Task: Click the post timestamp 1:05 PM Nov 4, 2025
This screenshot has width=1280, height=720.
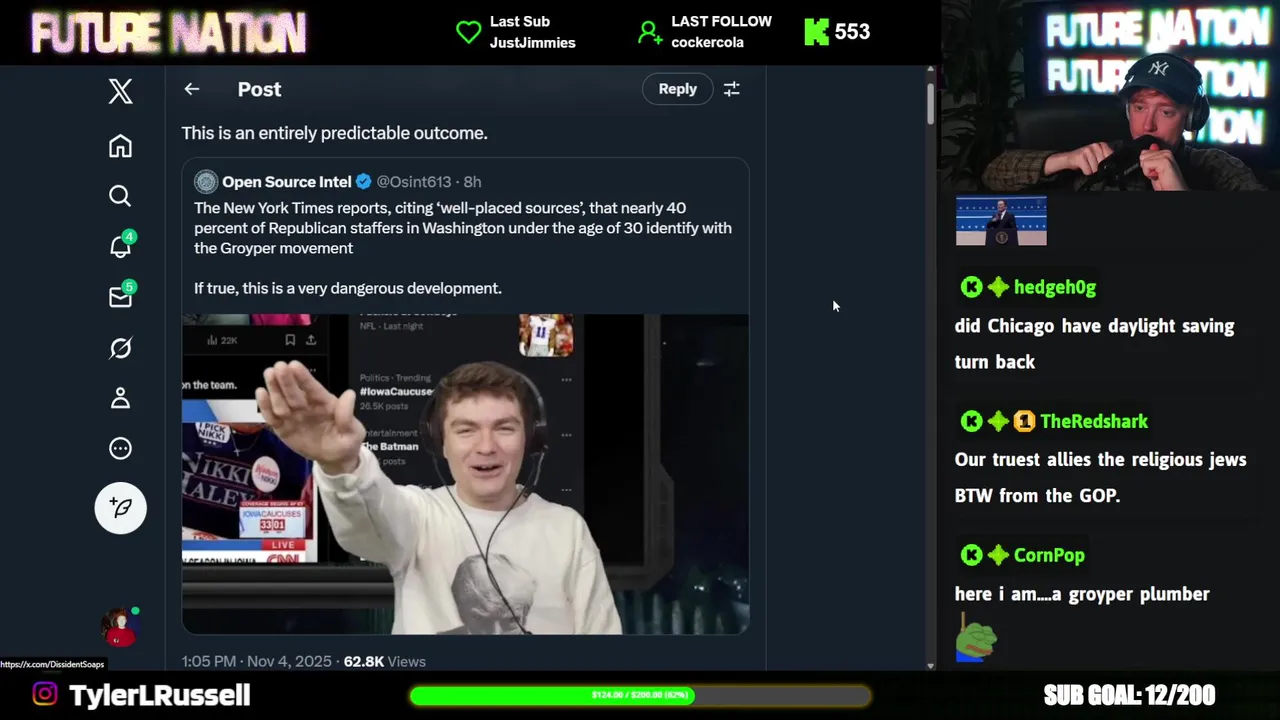Action: click(x=256, y=661)
